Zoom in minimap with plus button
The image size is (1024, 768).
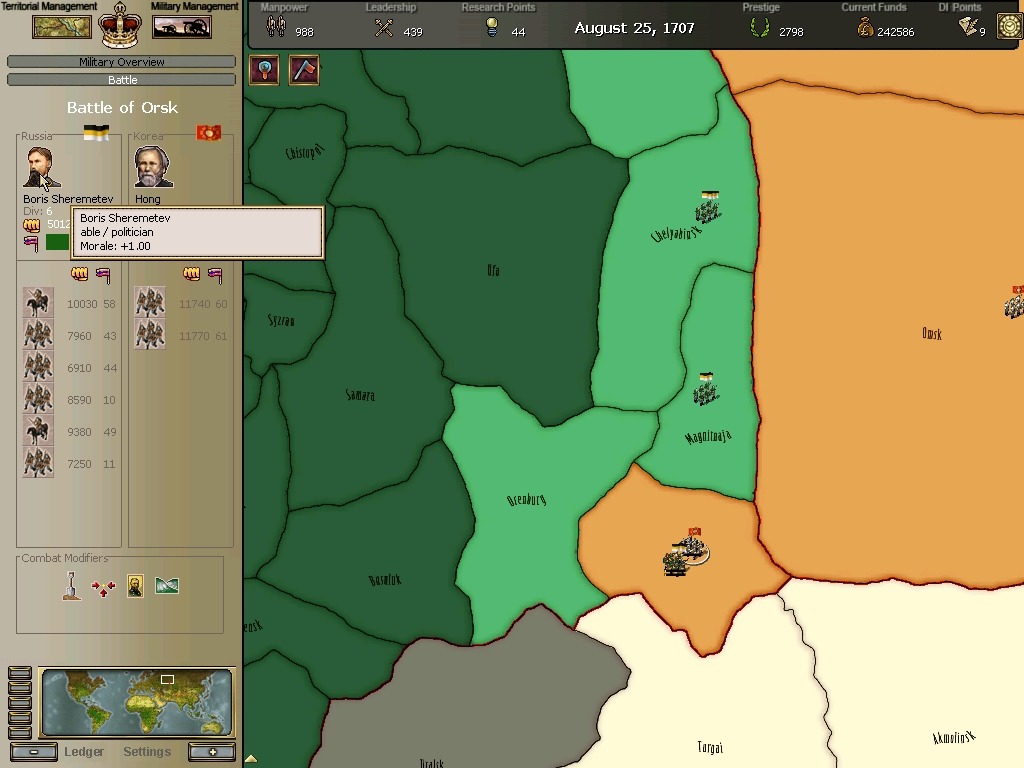pyautogui.click(x=212, y=752)
